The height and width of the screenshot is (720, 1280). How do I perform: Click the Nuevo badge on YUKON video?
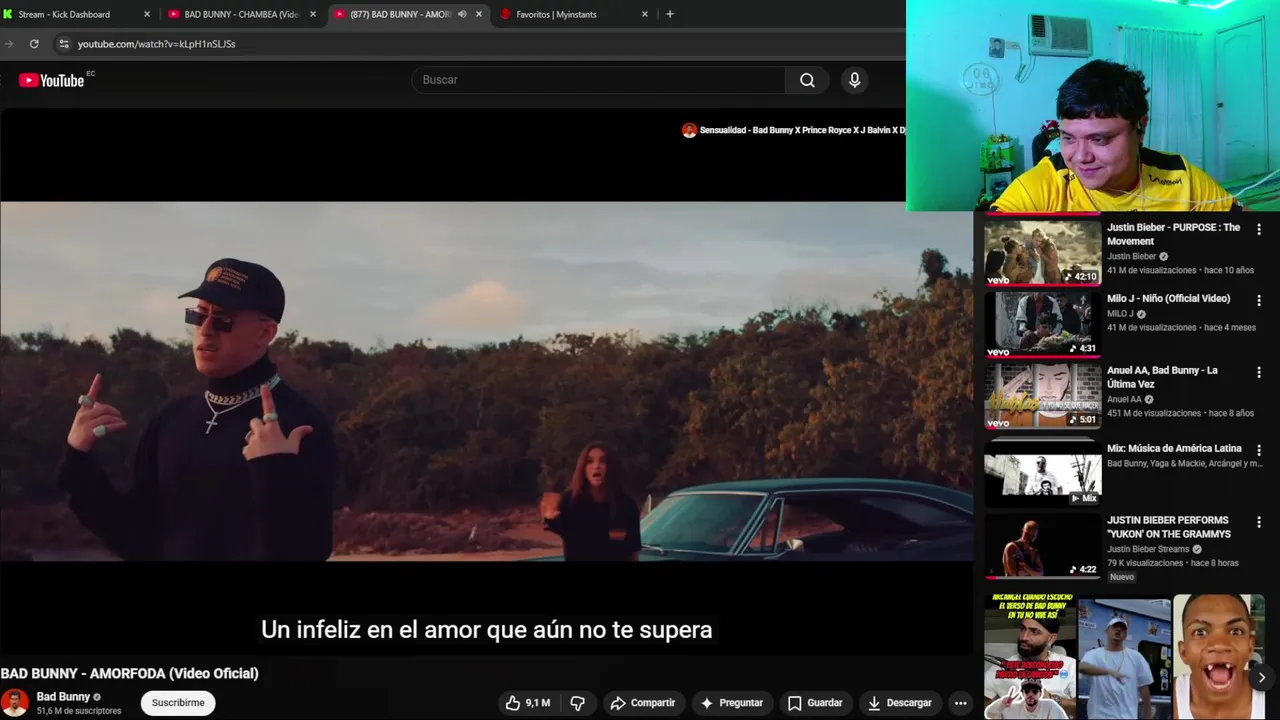[x=1122, y=577]
